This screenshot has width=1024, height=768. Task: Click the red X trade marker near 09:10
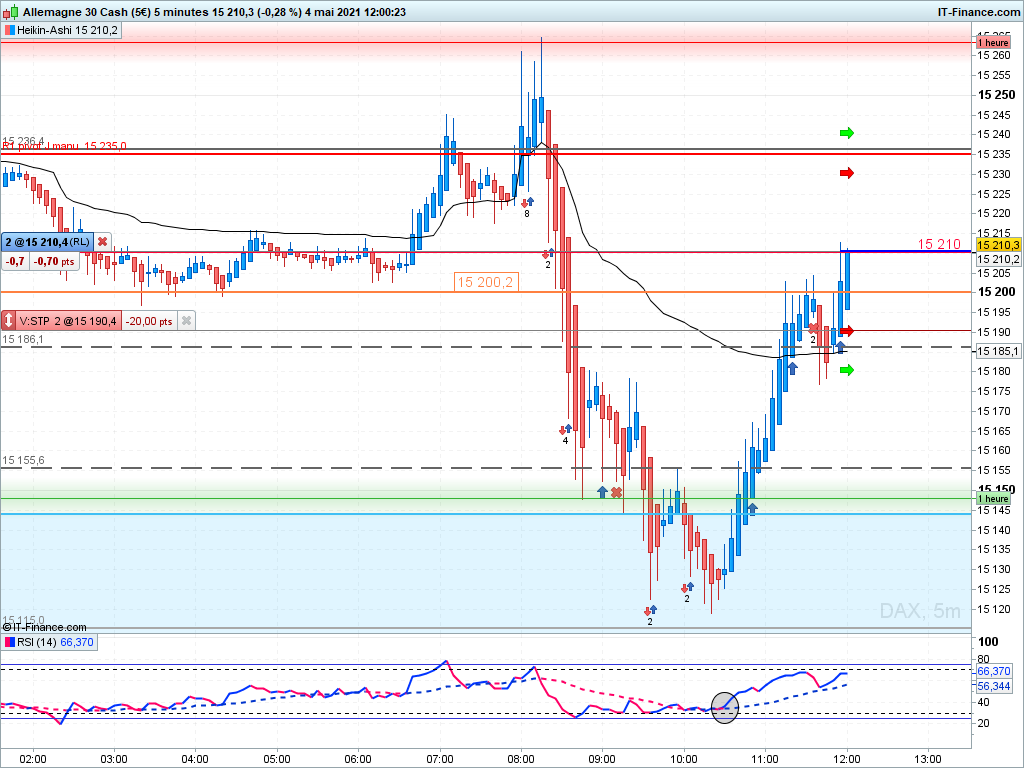coord(616,492)
